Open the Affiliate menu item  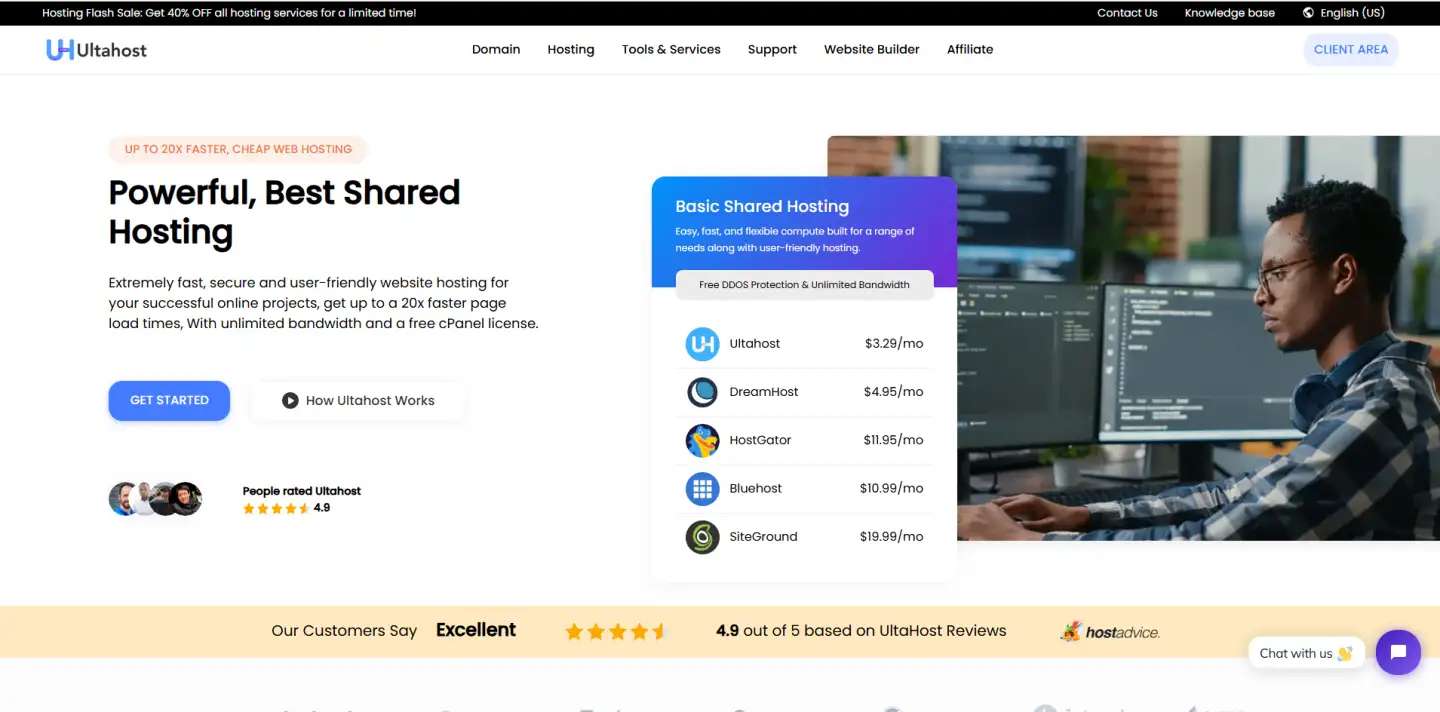970,49
